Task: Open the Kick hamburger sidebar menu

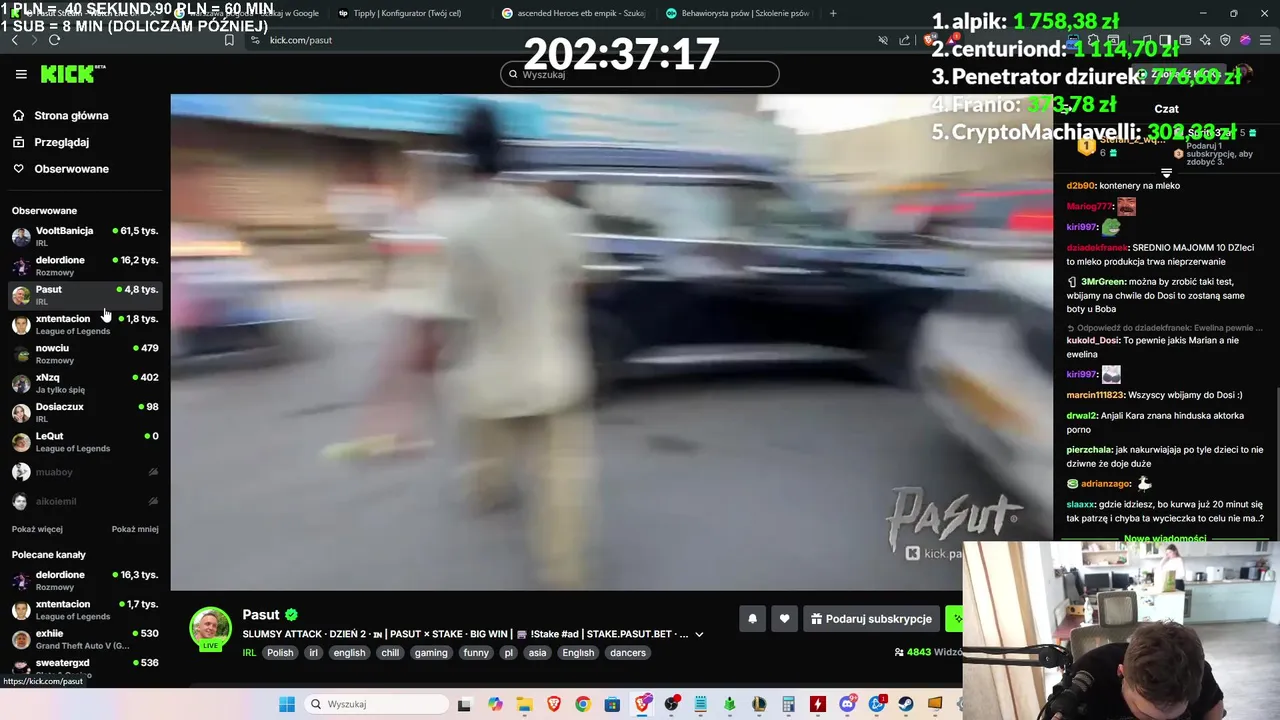Action: (x=21, y=74)
